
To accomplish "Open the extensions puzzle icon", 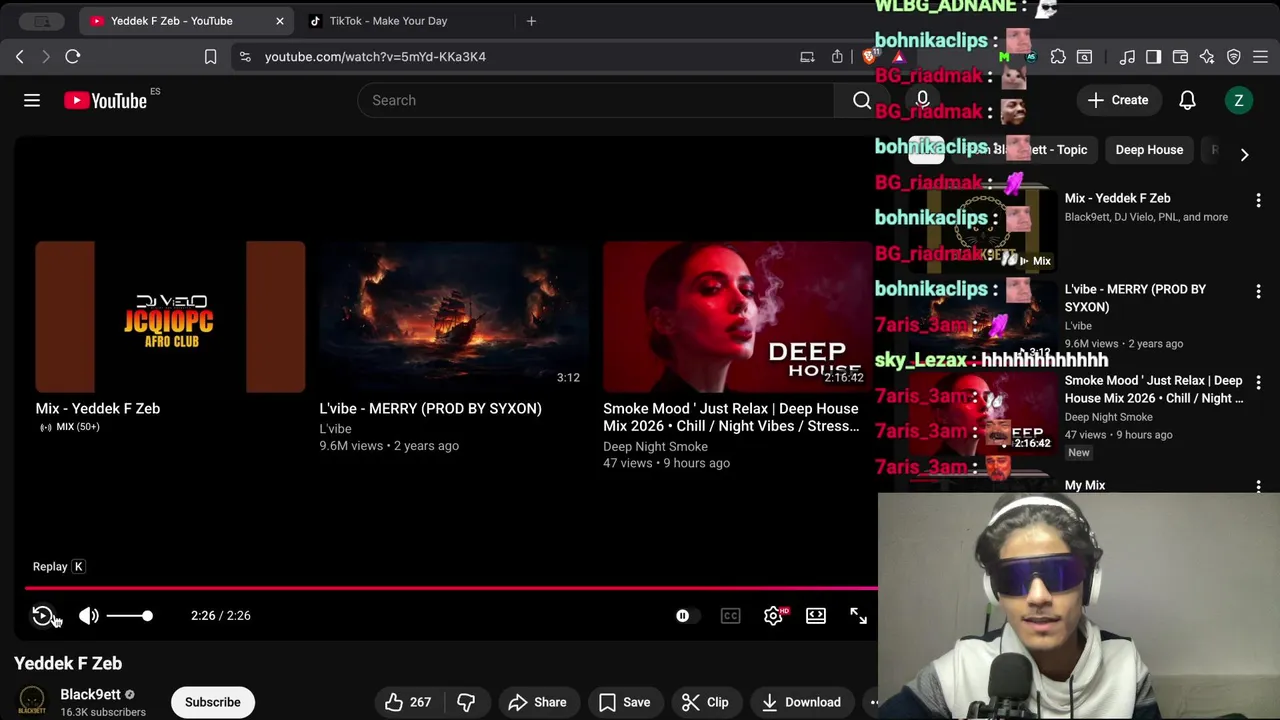I will 1058,57.
